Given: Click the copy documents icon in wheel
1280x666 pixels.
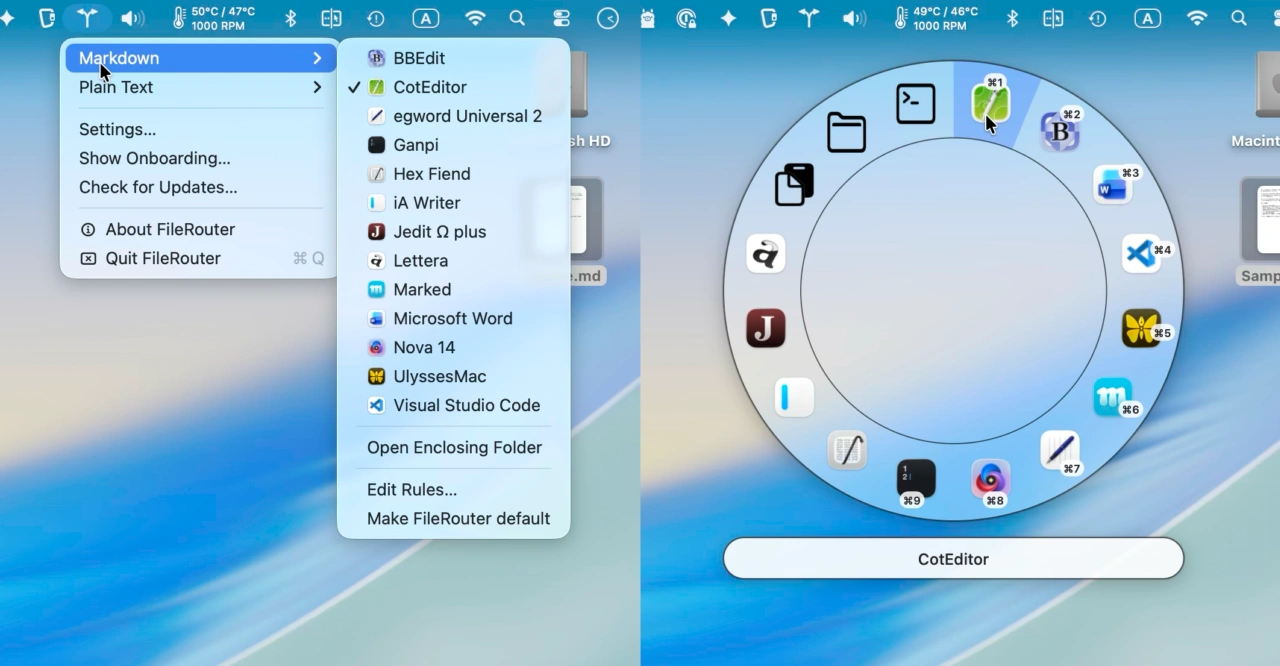Looking at the screenshot, I should [794, 185].
